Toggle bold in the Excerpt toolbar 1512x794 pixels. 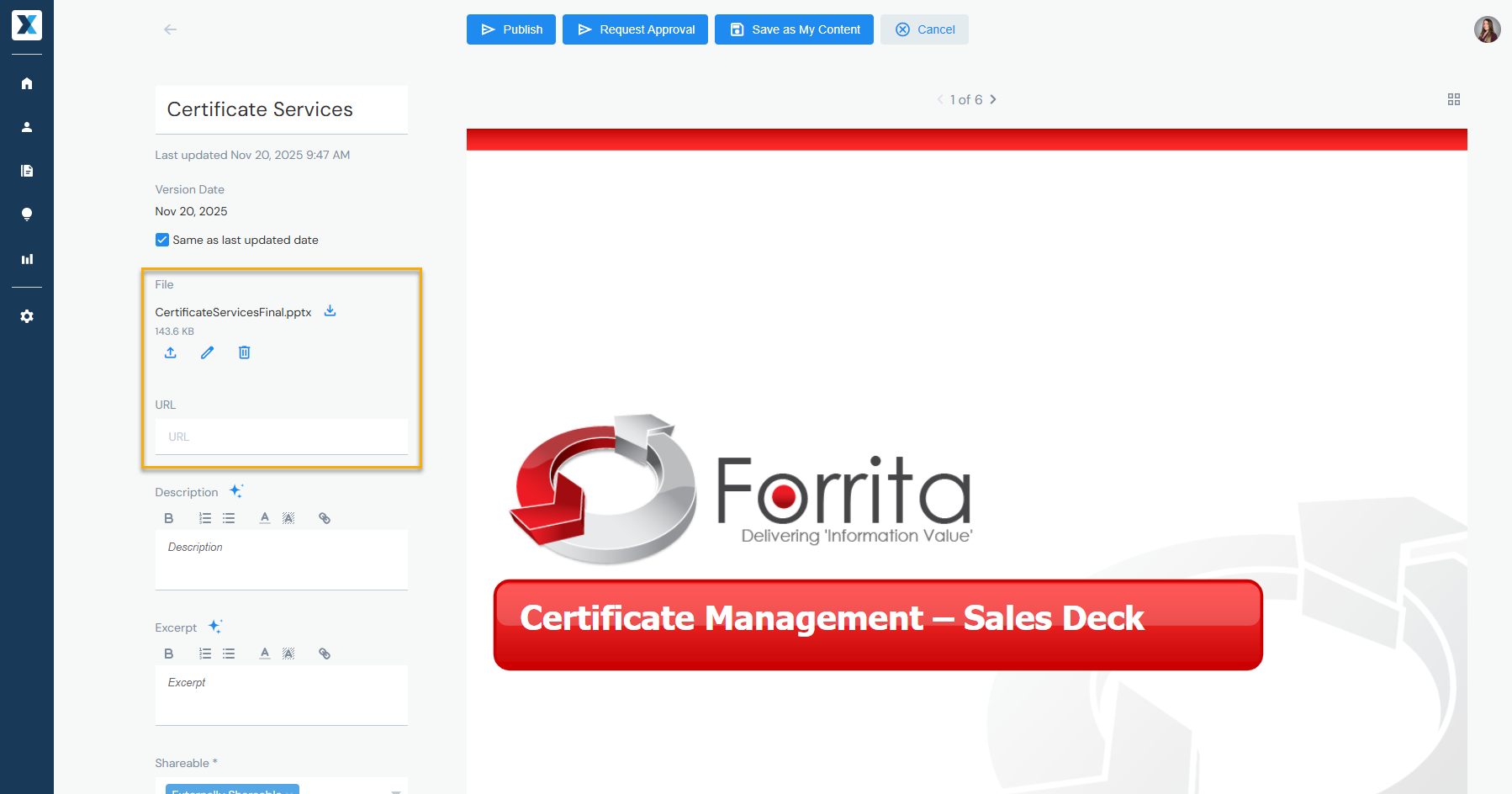169,654
